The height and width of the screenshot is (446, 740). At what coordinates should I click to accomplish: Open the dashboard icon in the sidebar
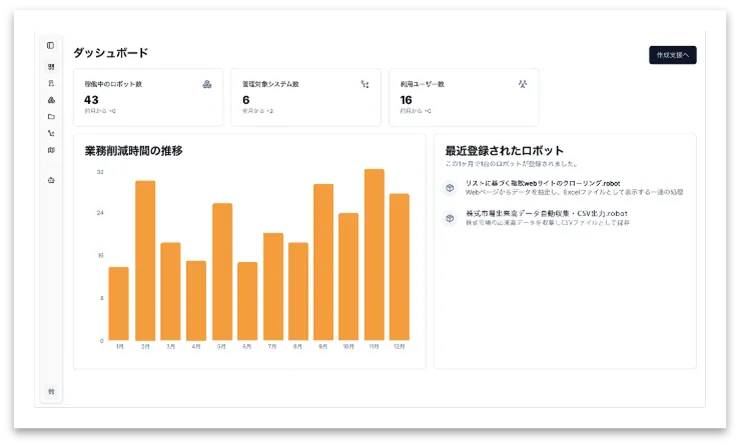51,67
